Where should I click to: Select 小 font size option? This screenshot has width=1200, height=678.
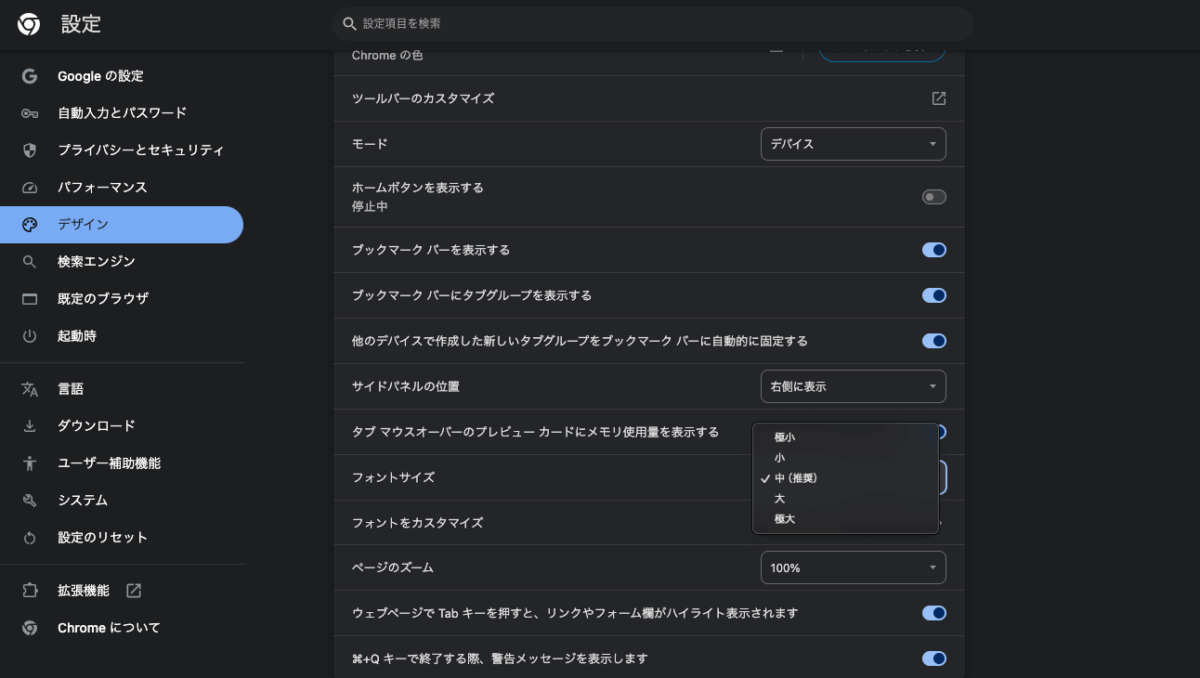tap(846, 457)
